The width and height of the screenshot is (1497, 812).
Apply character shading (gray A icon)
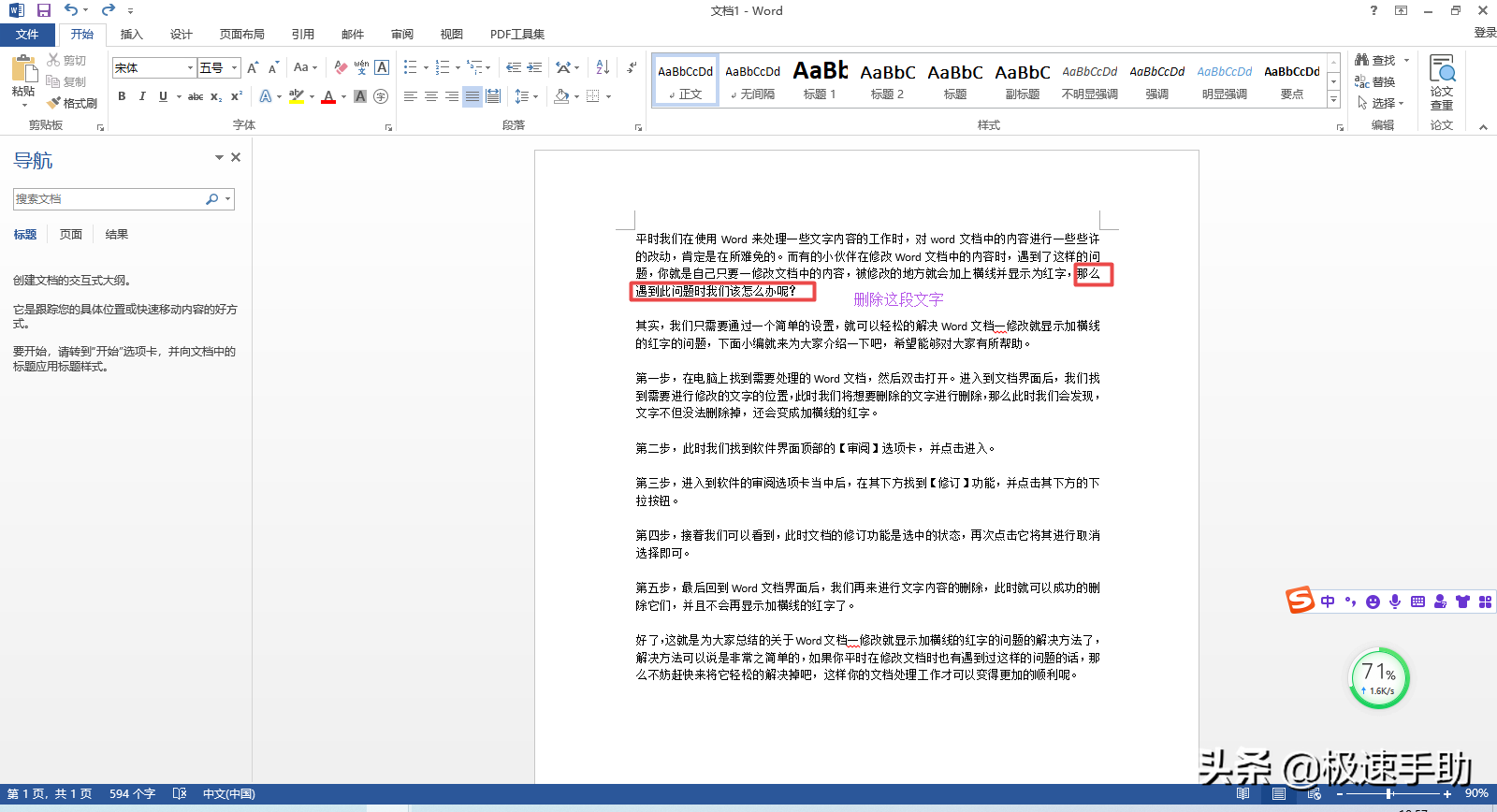coord(360,96)
